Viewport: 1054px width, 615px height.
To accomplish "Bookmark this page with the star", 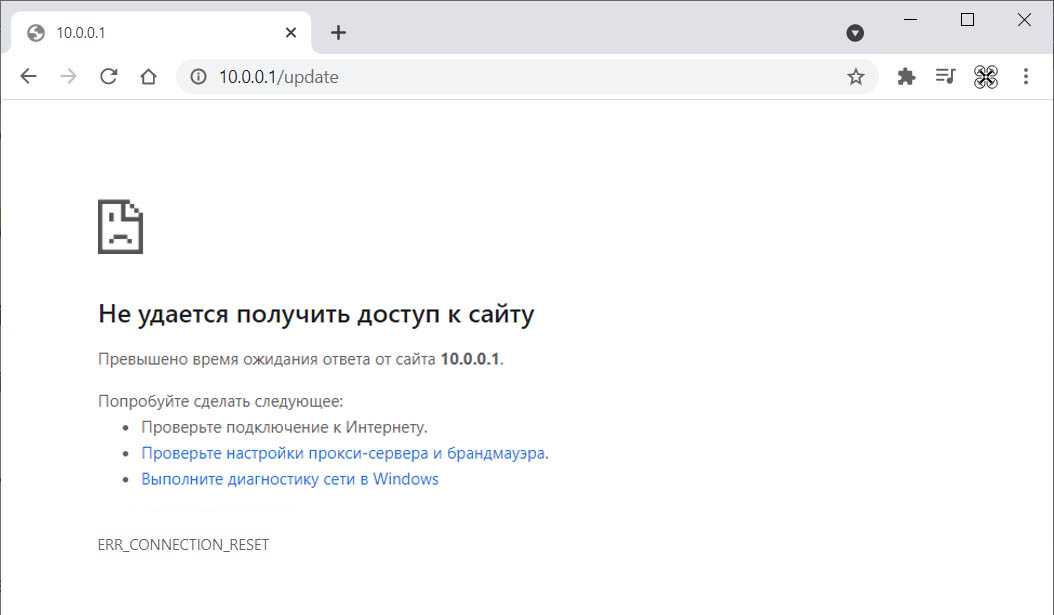I will (x=855, y=77).
